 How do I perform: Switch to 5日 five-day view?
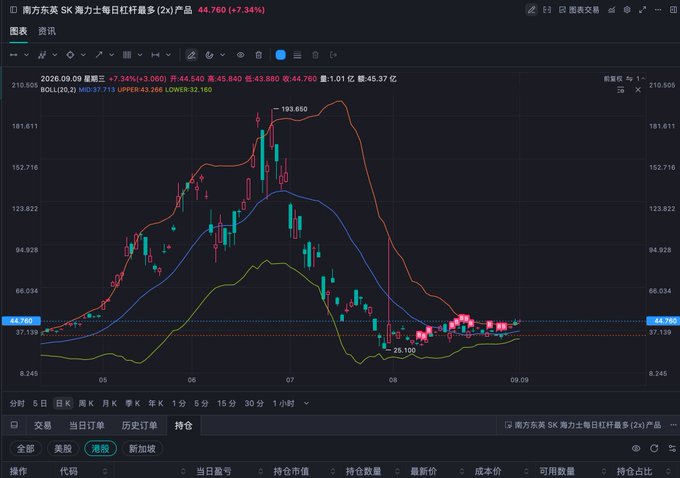pyautogui.click(x=39, y=403)
